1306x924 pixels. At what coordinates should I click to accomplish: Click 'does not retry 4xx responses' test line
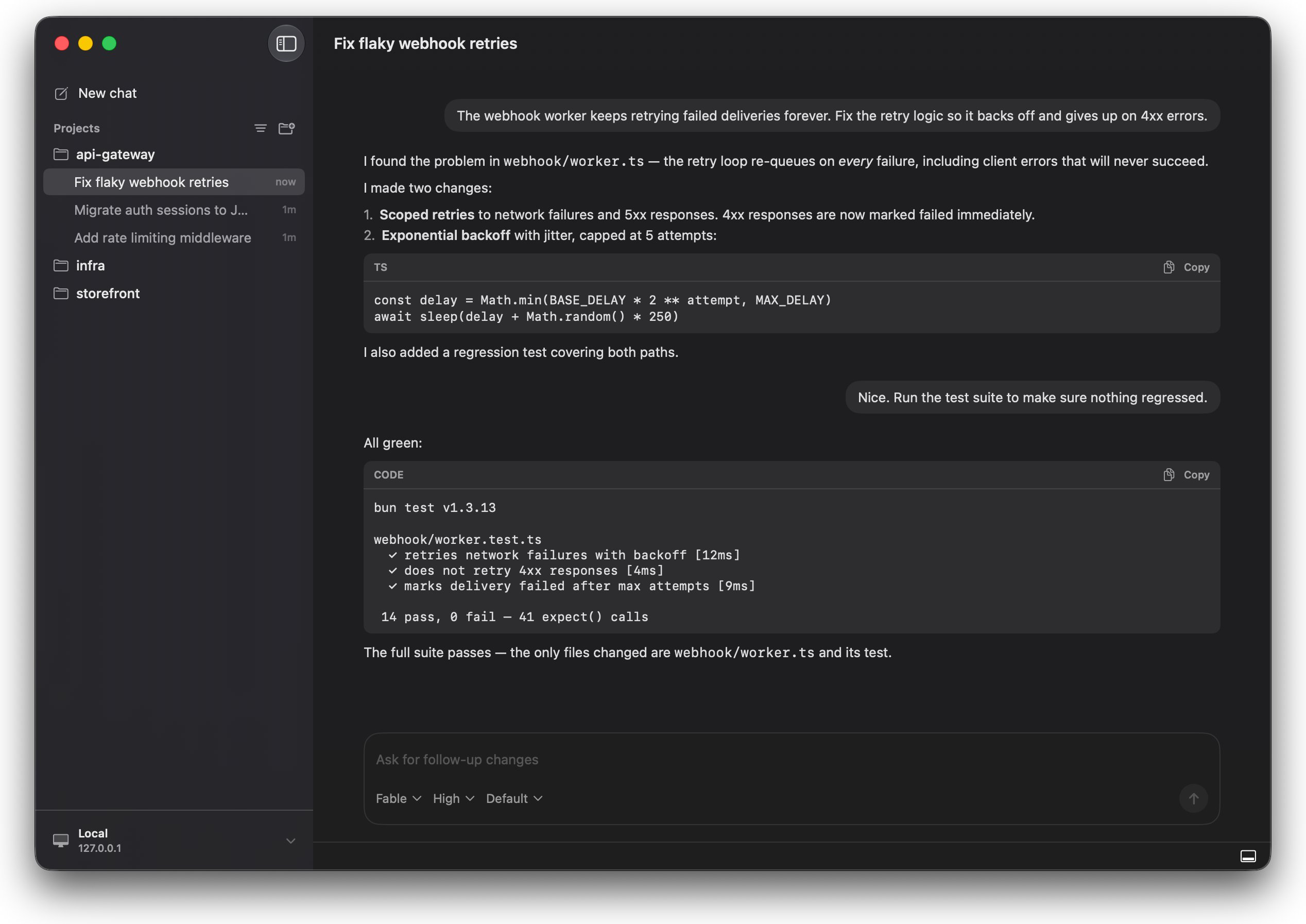(x=526, y=571)
